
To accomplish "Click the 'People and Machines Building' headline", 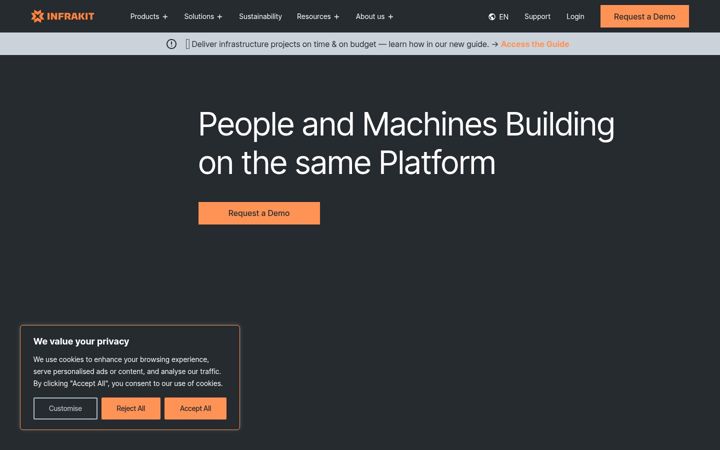I will 406,143.
